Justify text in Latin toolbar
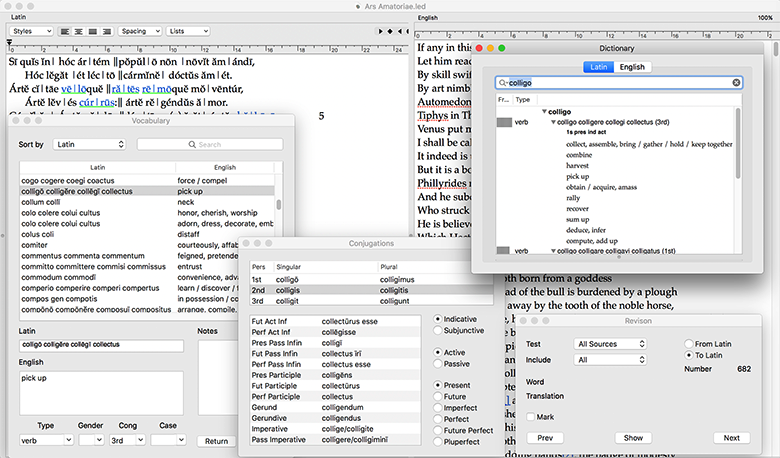The width and height of the screenshot is (780, 458). click(93, 31)
